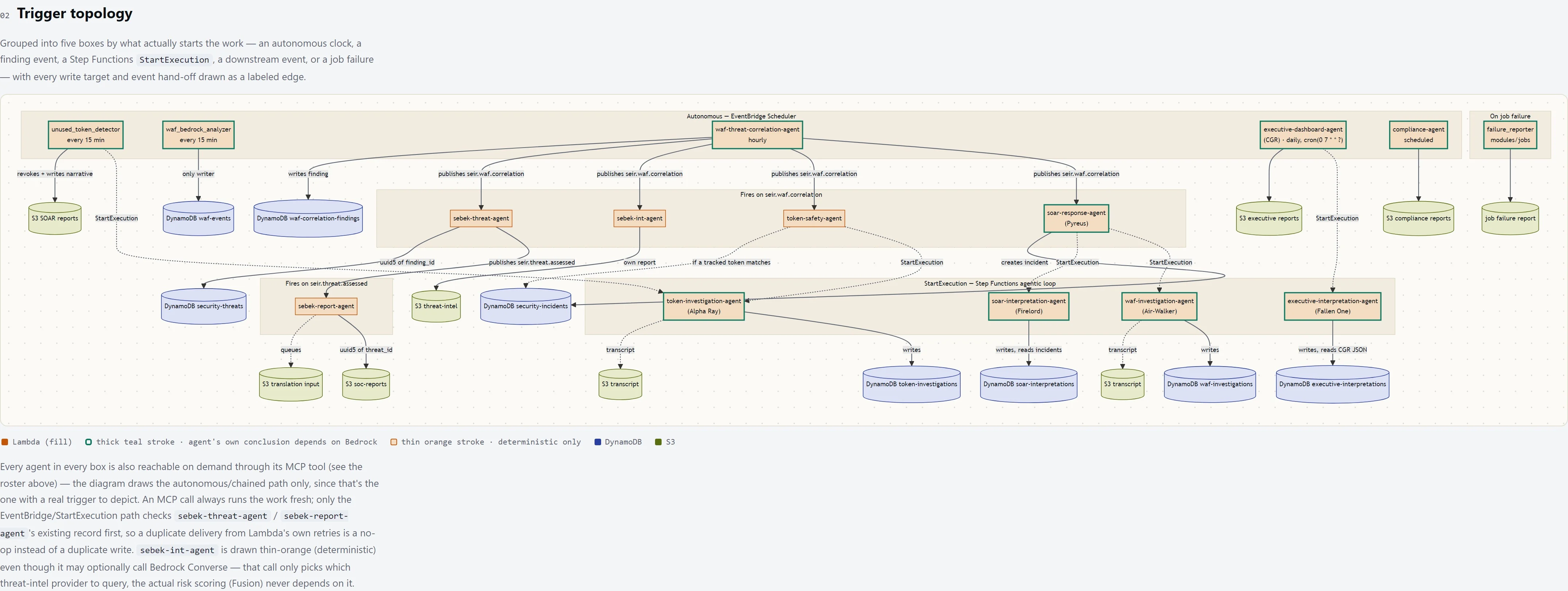
Task: Select the sebek-report-agent diagram node
Action: [x=326, y=306]
